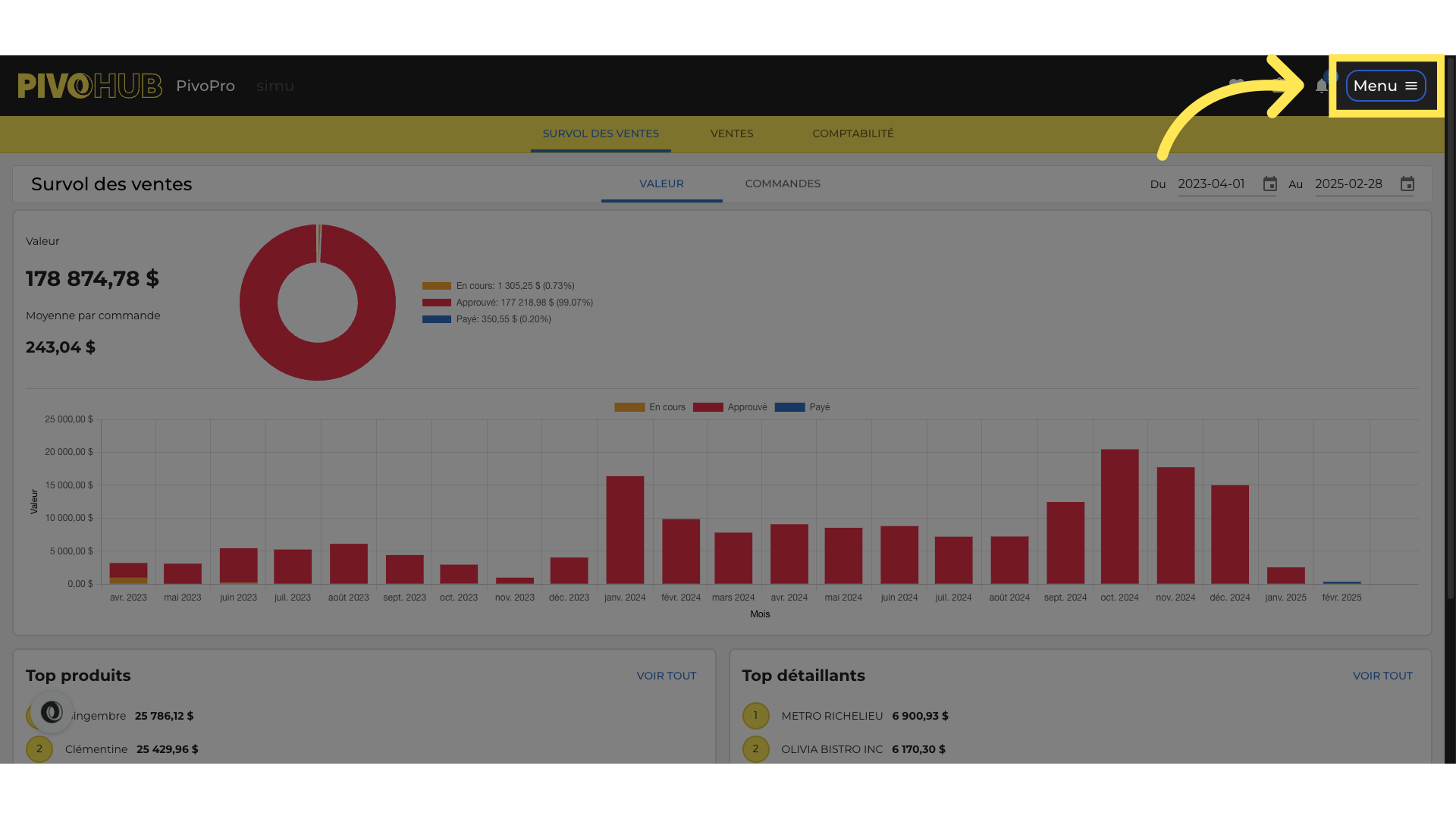Click the Approuvé swatch in the donut legend
The image size is (1456, 819).
click(437, 303)
